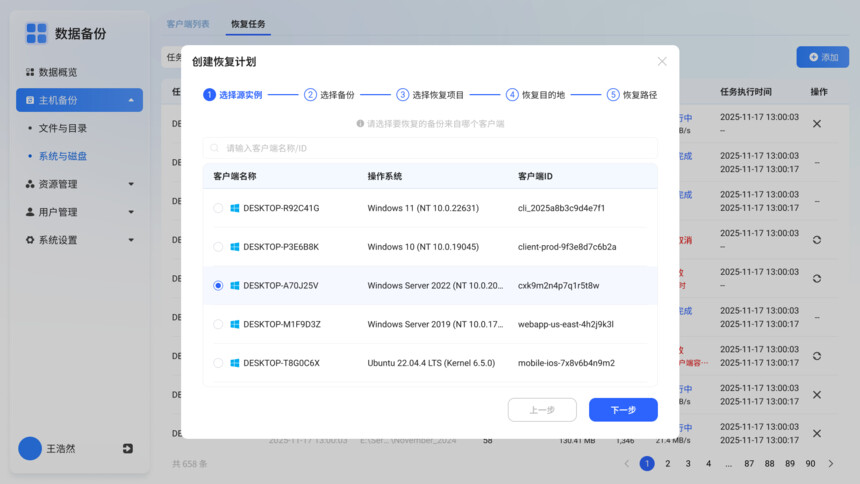Select the DESKTOP-R92C41G radio button
Screen dimensions: 860x484
tap(218, 208)
